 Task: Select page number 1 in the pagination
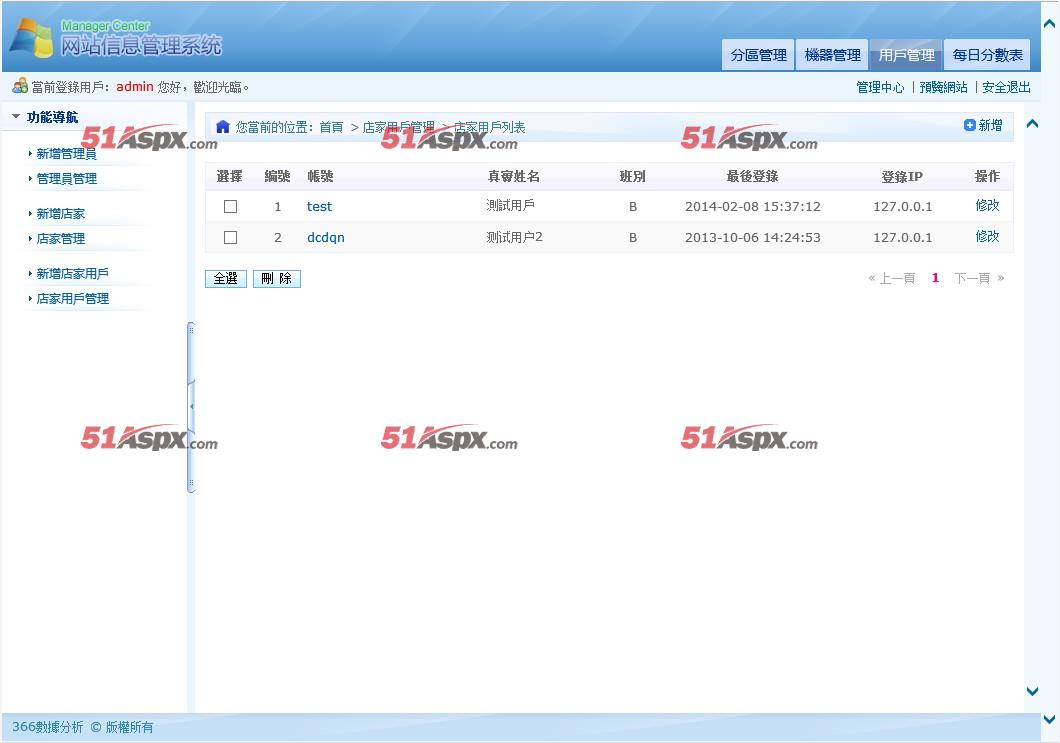tap(935, 278)
